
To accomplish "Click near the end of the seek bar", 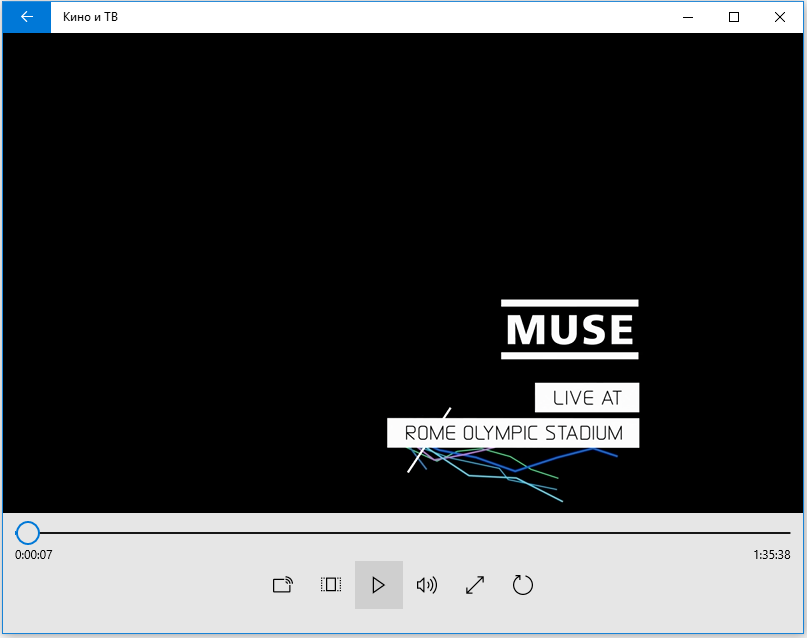I will coord(770,533).
